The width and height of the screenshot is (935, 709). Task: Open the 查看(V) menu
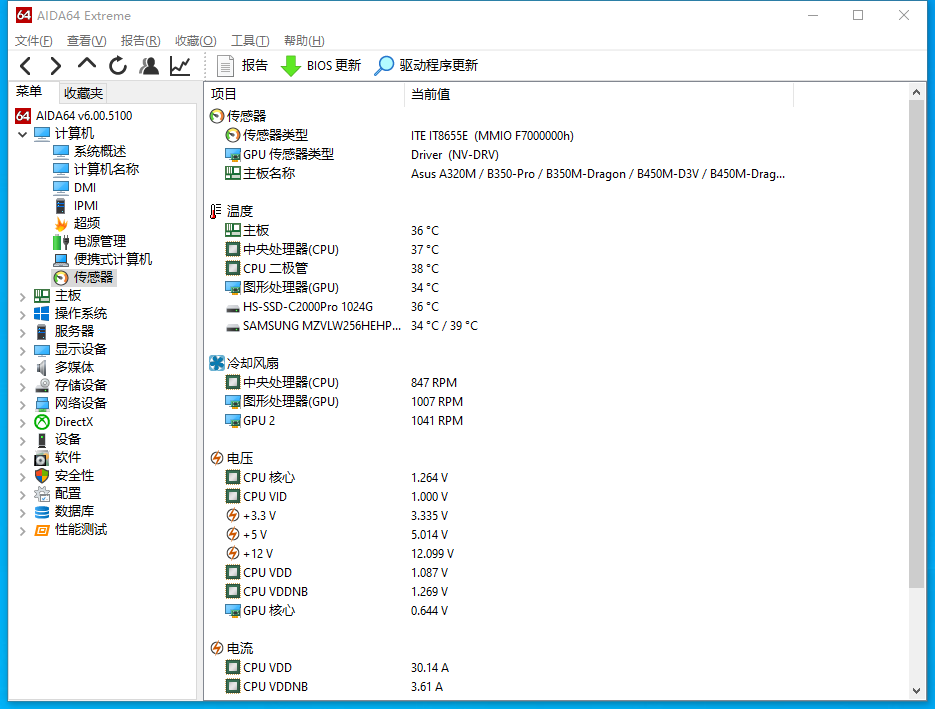[x=86, y=41]
